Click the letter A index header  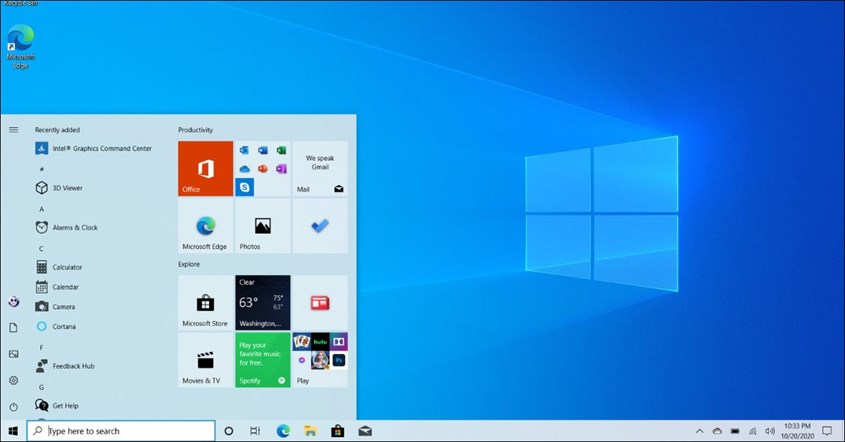pos(41,209)
